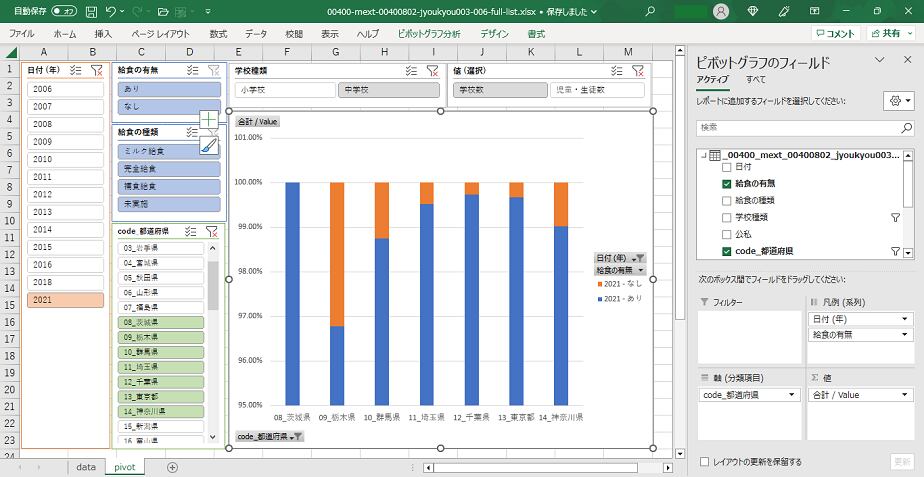This screenshot has height=477, width=924.
Task: Clear filter on 日付 (年) slicer
Action: [96, 70]
